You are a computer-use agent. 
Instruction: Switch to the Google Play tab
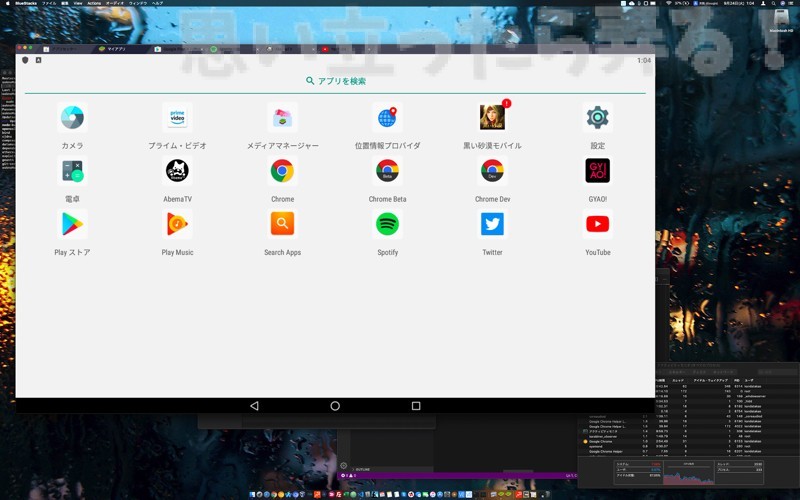(178, 49)
